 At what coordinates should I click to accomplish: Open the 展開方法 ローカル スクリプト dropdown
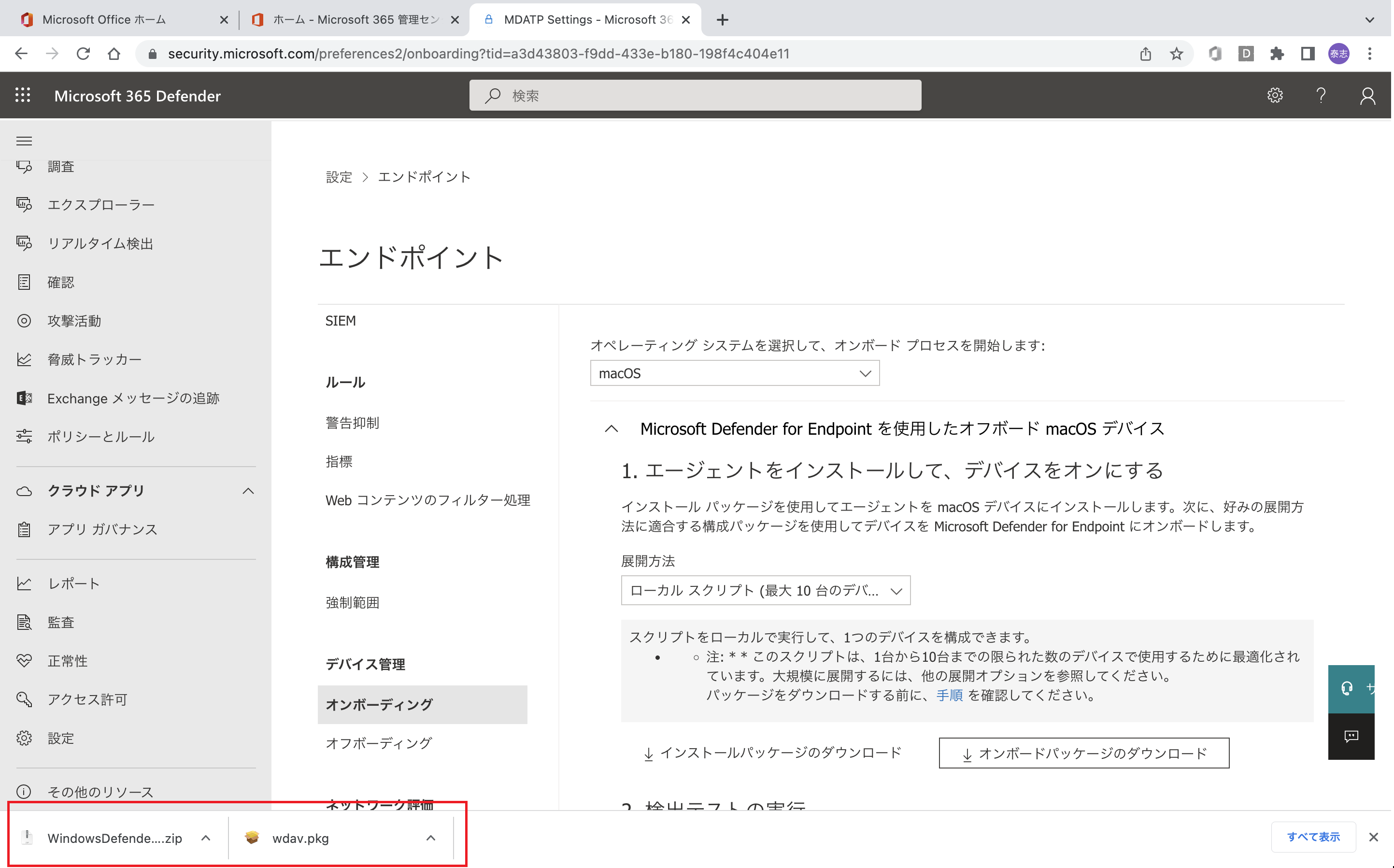tap(766, 590)
